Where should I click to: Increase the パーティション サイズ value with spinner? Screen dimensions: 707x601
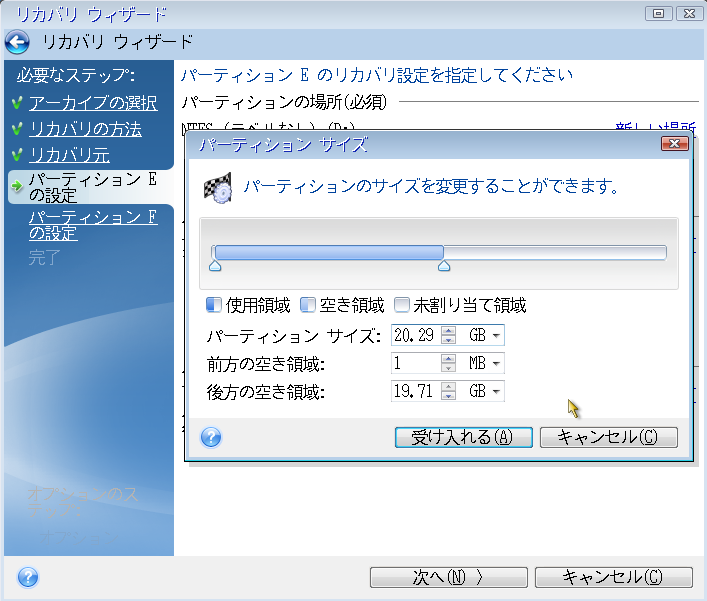click(449, 330)
